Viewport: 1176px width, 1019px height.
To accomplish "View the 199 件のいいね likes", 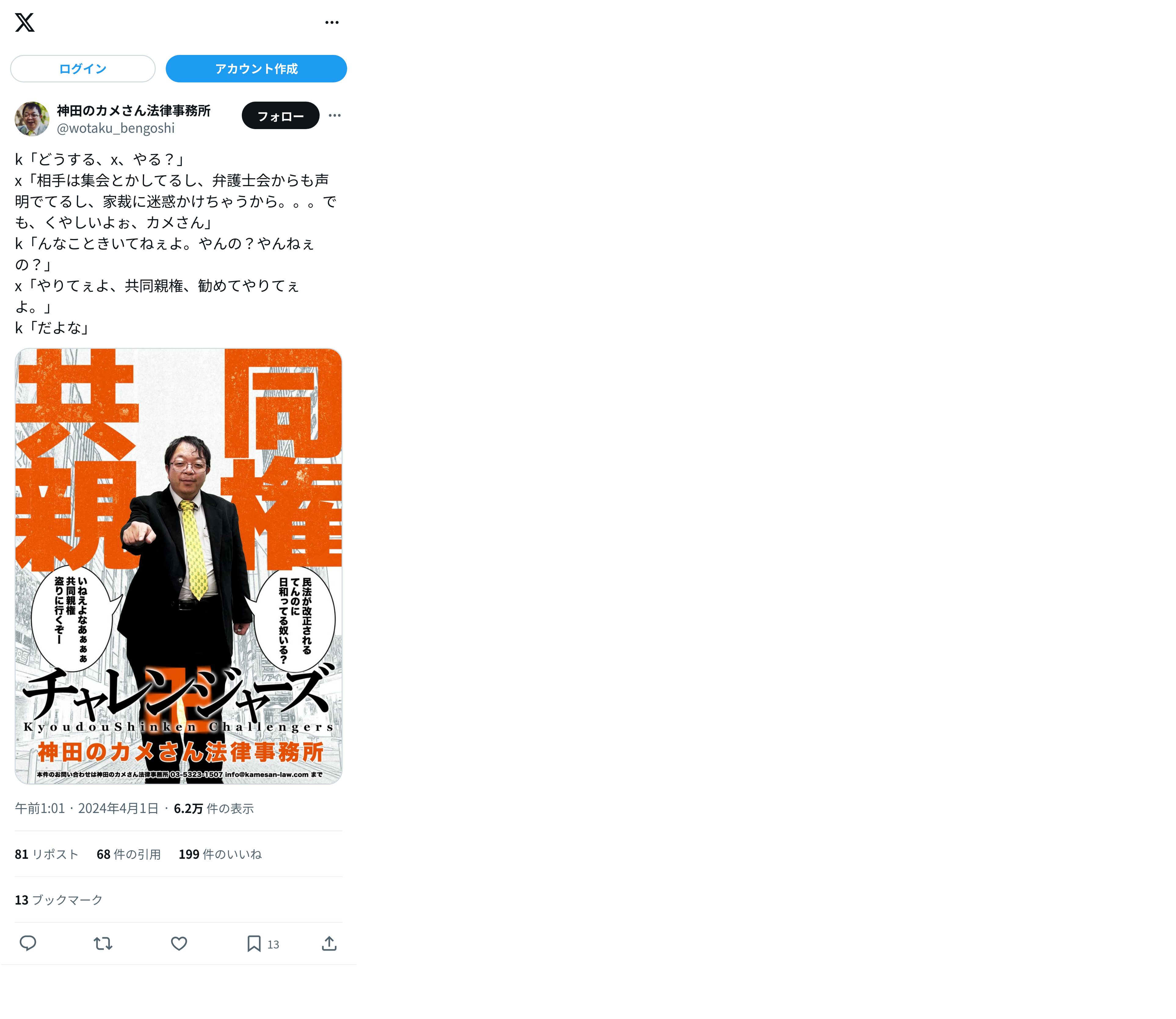I will click(x=220, y=854).
